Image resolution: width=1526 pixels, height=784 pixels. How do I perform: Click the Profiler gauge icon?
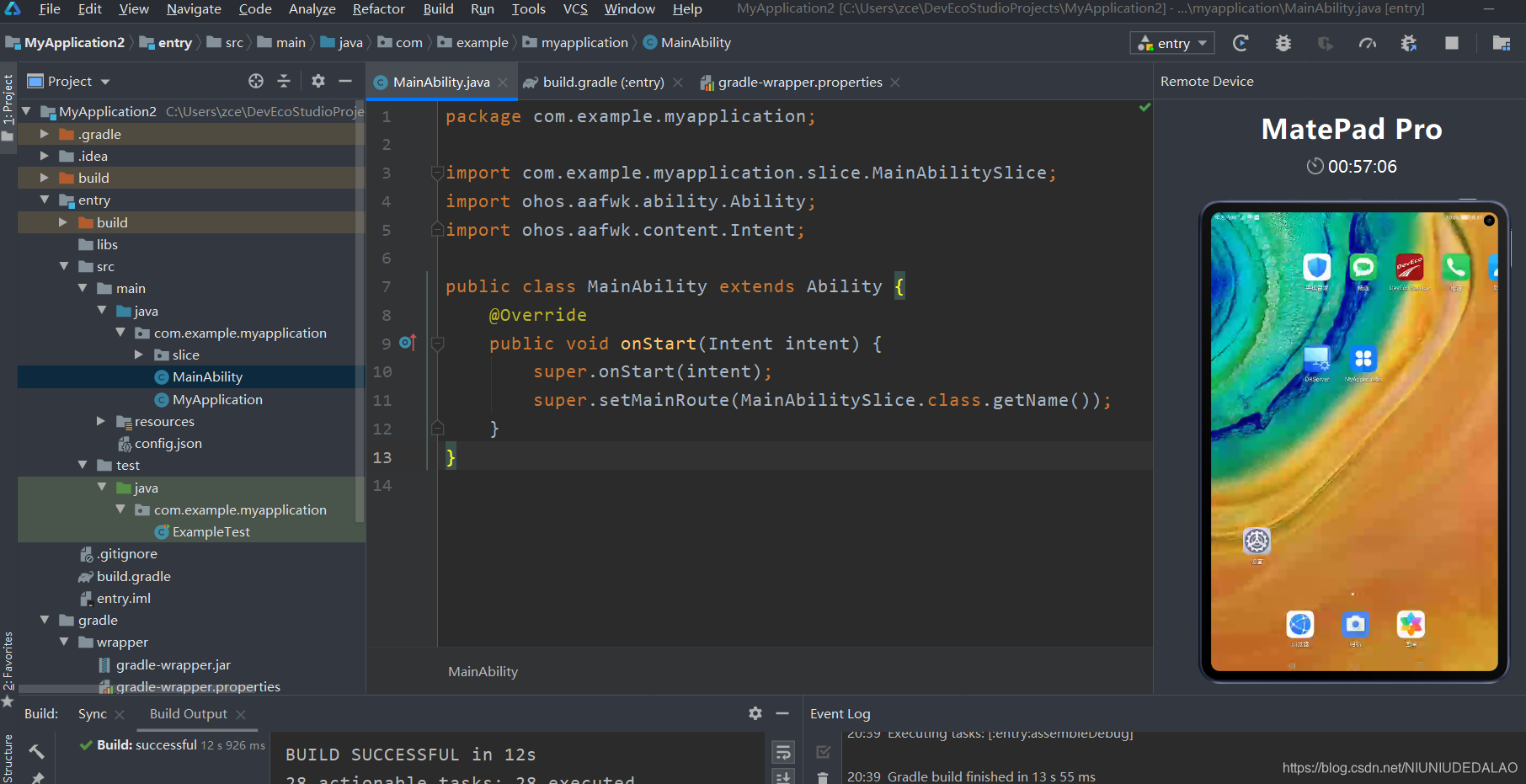pyautogui.click(x=1367, y=43)
